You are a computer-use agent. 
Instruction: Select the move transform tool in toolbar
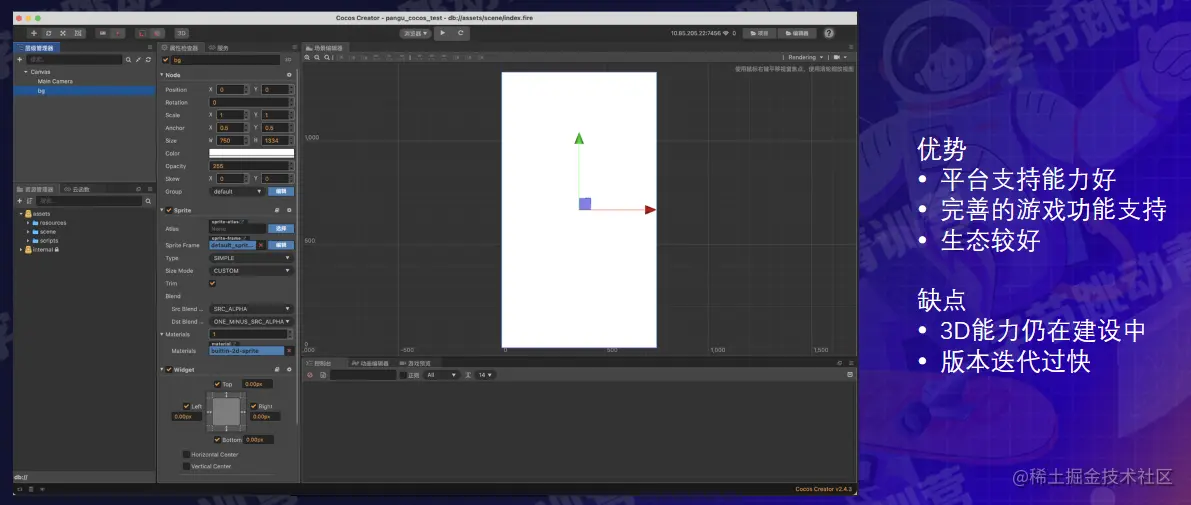tap(33, 33)
